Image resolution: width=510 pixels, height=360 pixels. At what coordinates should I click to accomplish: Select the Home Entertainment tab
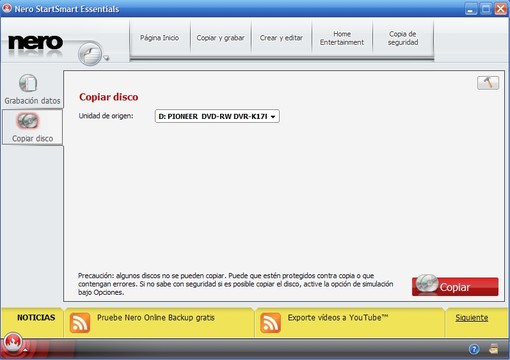click(342, 38)
